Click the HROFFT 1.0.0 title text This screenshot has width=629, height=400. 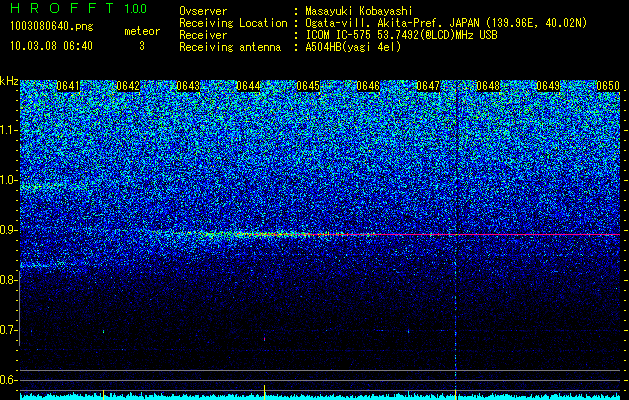79,8
